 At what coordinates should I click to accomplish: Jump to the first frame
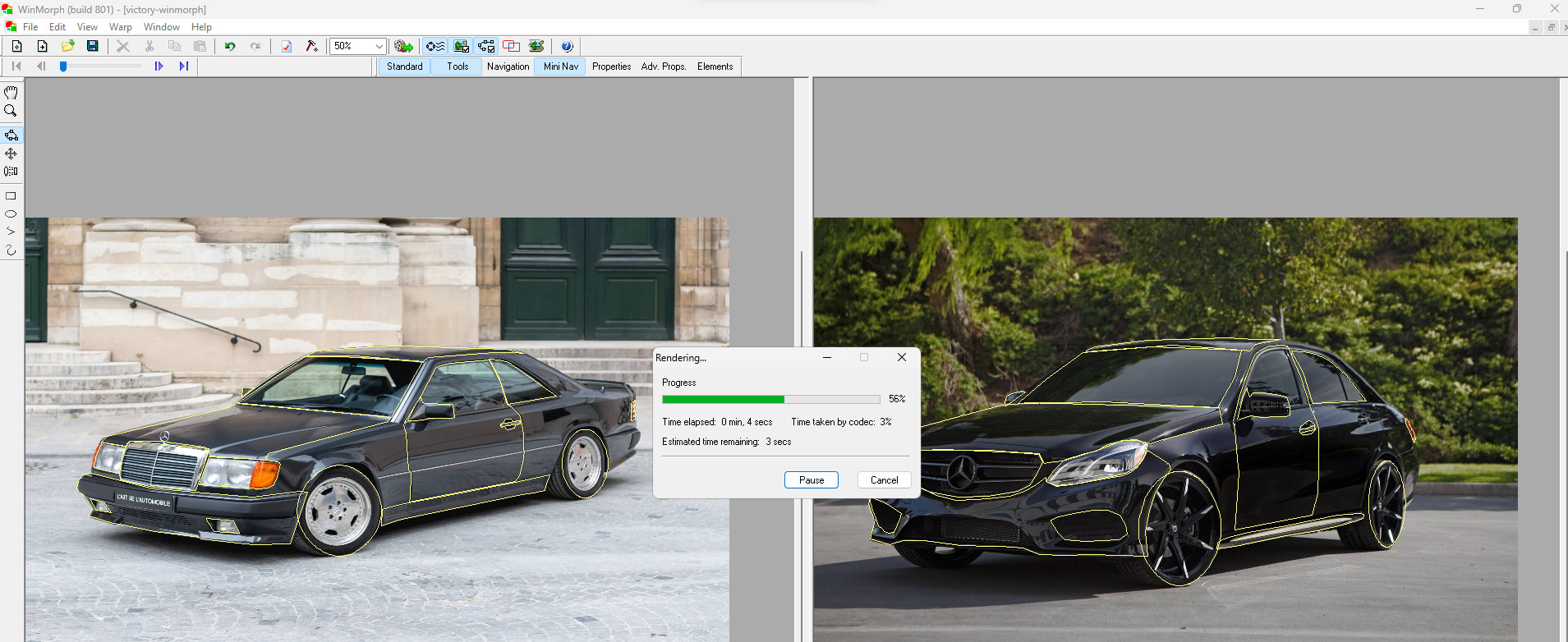(x=16, y=66)
